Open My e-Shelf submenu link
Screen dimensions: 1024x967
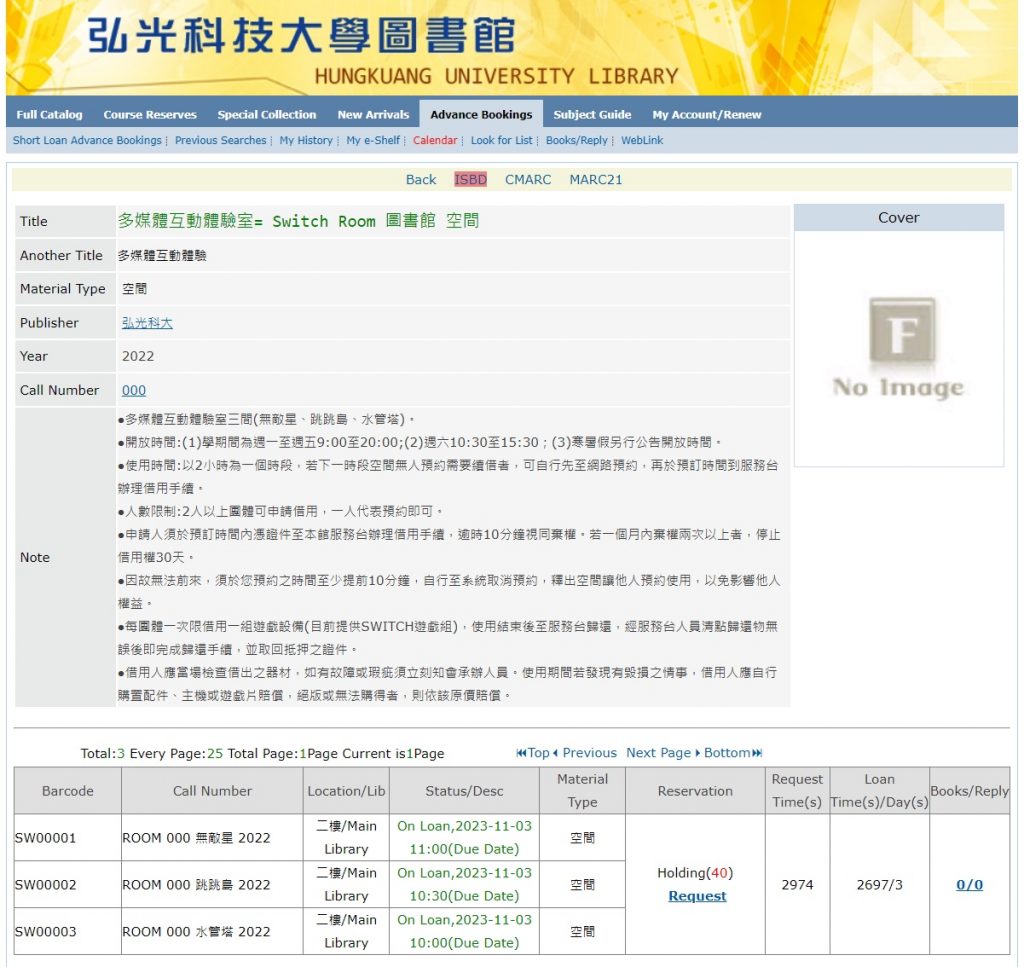tap(373, 141)
